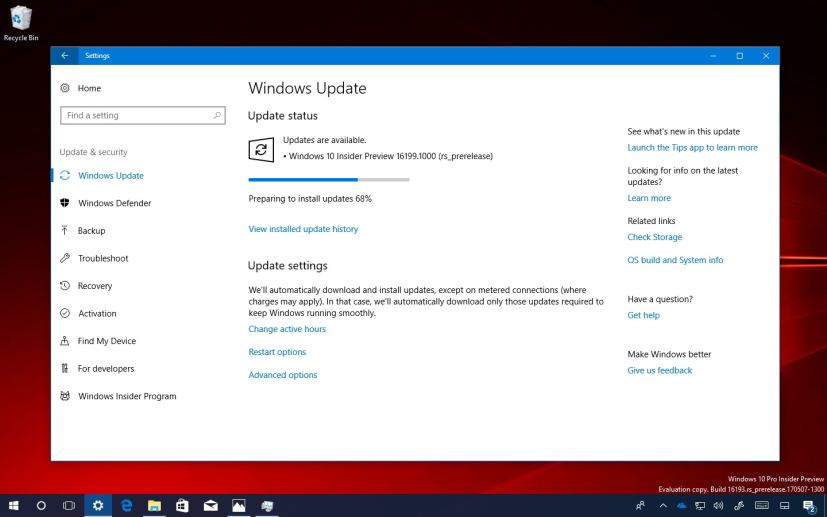
Task: Open File Explorer from the taskbar
Action: 154,506
